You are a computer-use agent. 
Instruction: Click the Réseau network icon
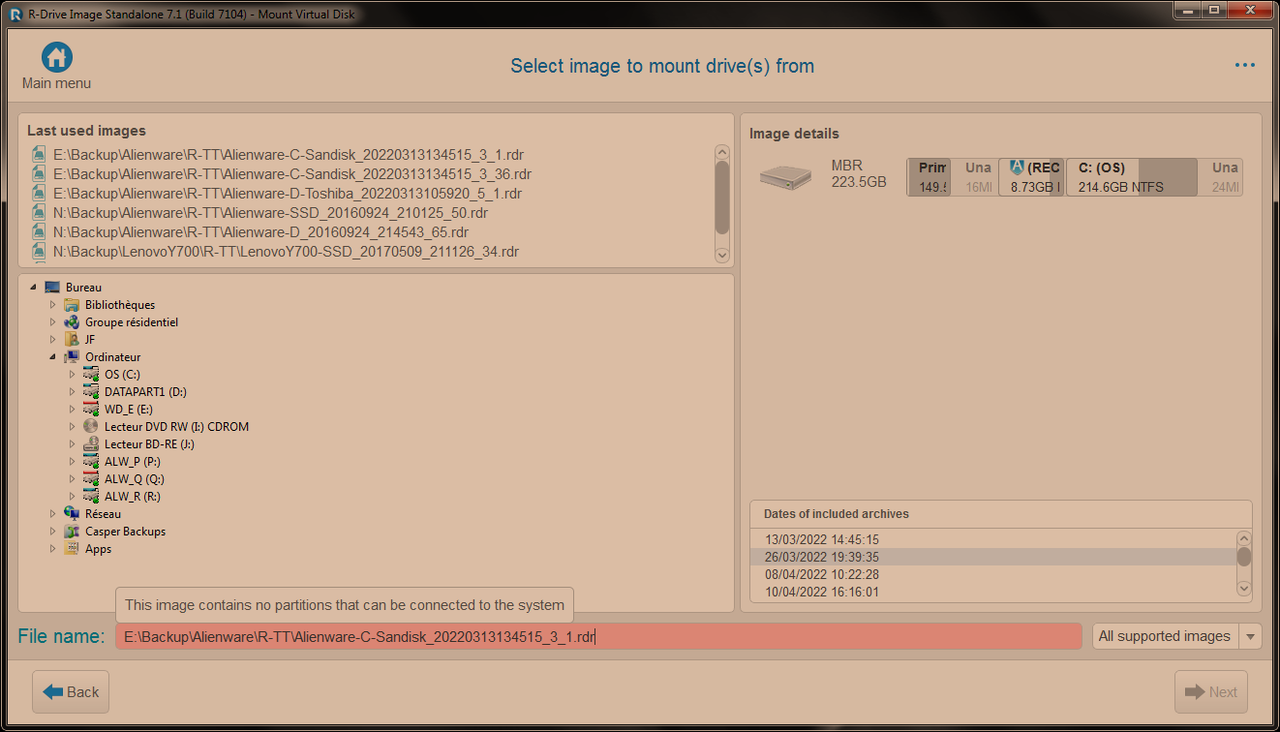72,514
